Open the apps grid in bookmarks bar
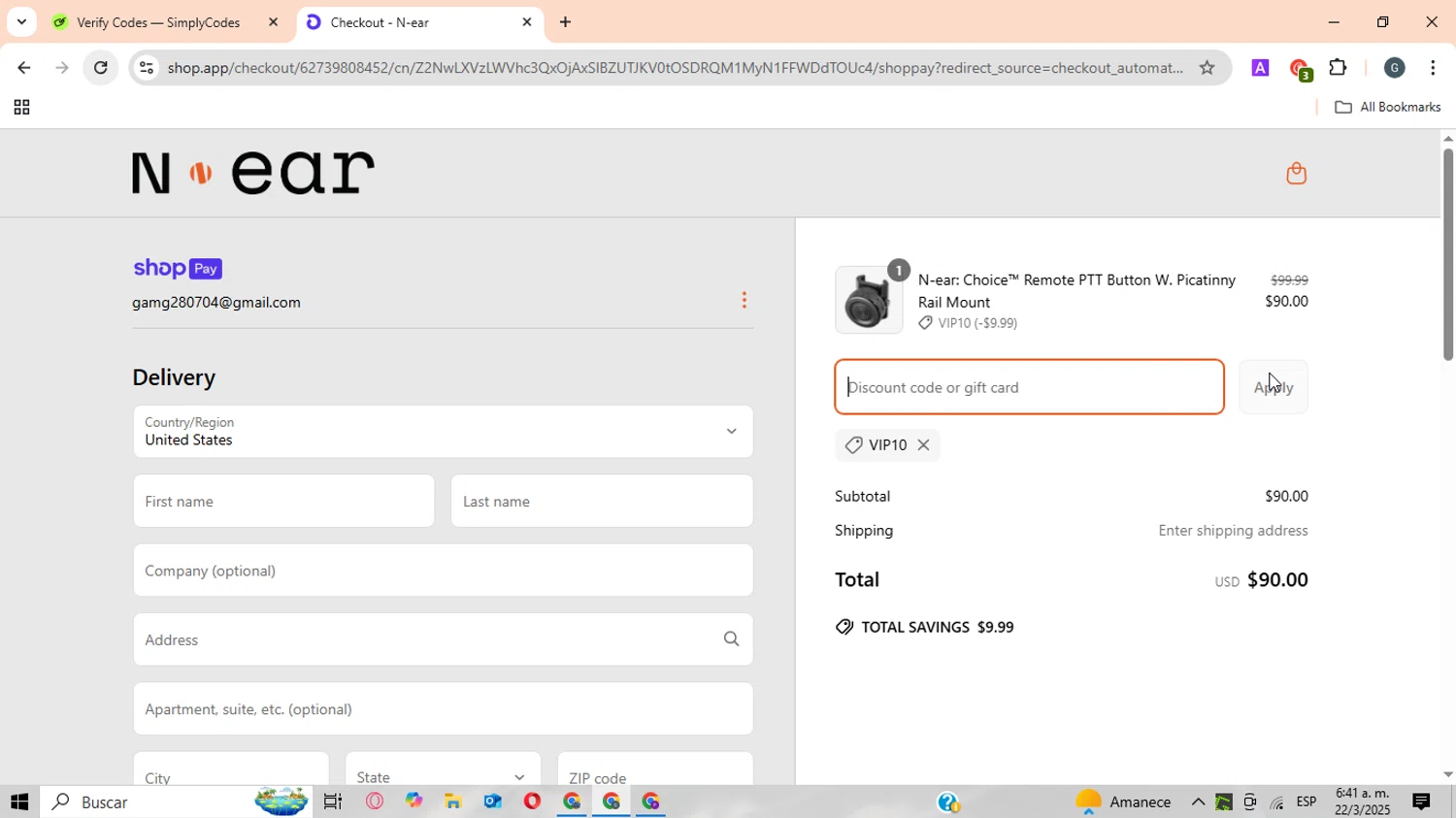The image size is (1456, 818). coord(21,108)
